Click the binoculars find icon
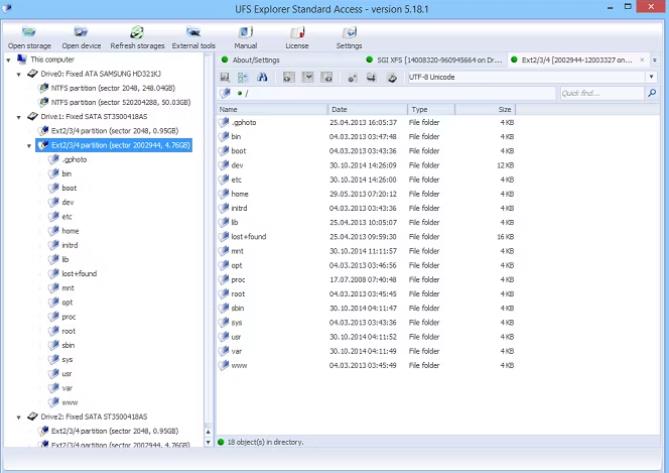The height and width of the screenshot is (473, 669). click(262, 77)
